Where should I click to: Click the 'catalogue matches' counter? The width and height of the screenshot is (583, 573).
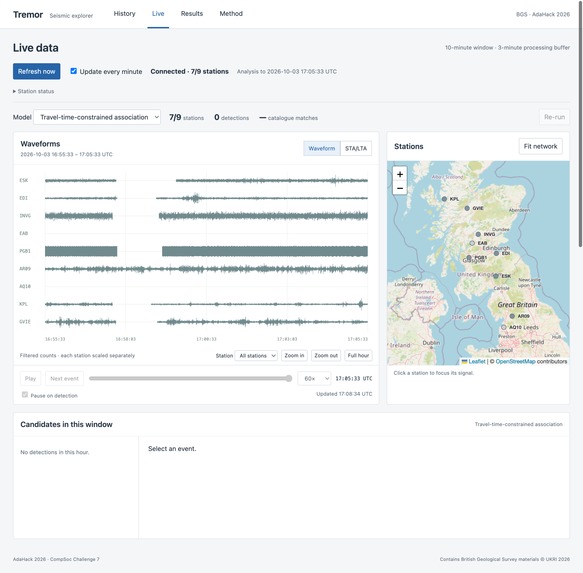pos(289,118)
